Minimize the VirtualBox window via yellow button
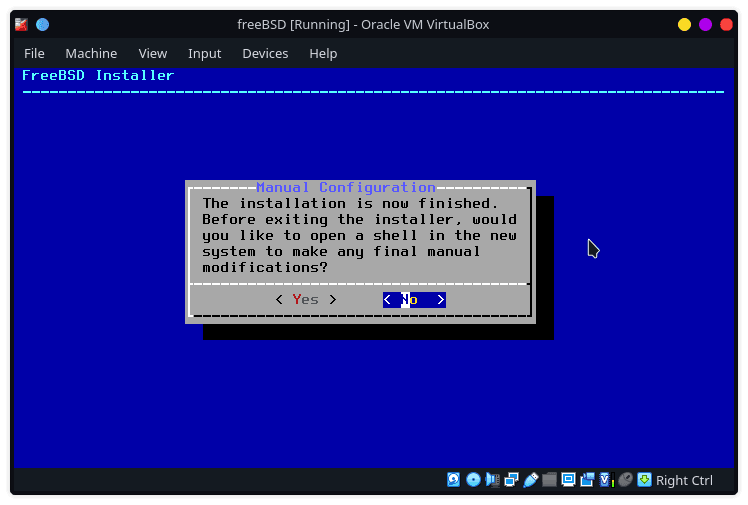 pos(684,24)
